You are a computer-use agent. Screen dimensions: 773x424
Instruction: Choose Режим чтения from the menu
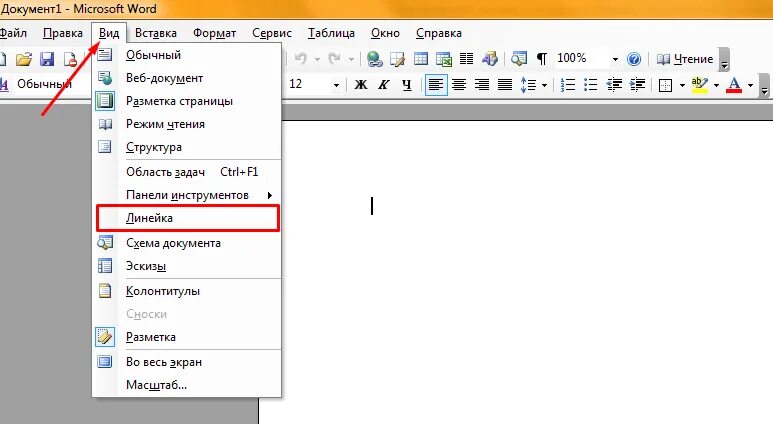(x=188, y=124)
